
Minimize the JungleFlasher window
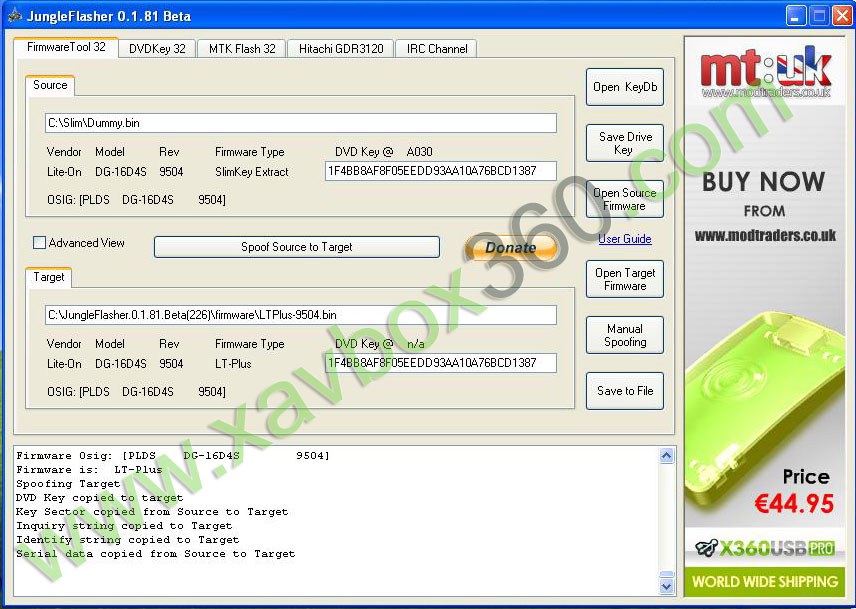click(x=796, y=16)
